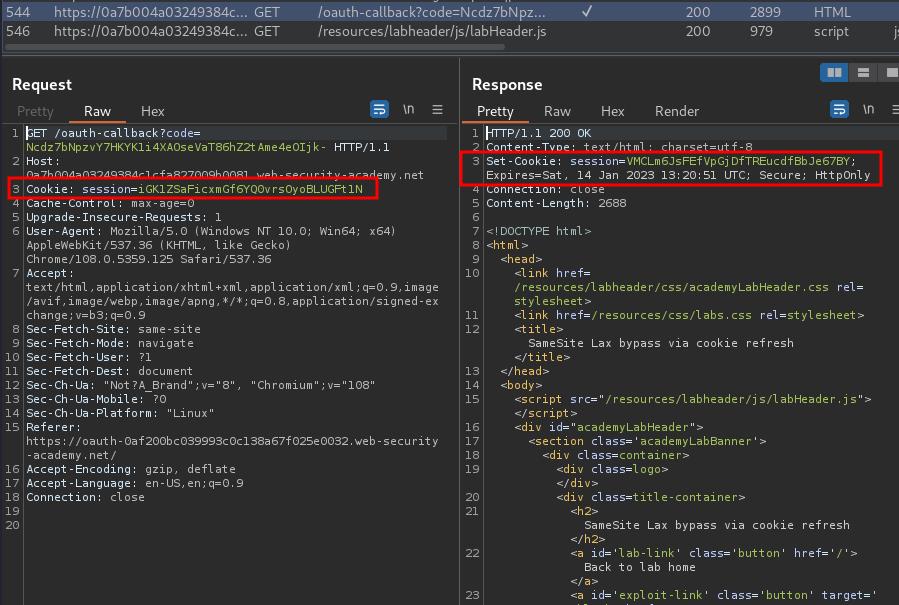Click Sec-Fetch-Mode: navigate header

(110, 343)
